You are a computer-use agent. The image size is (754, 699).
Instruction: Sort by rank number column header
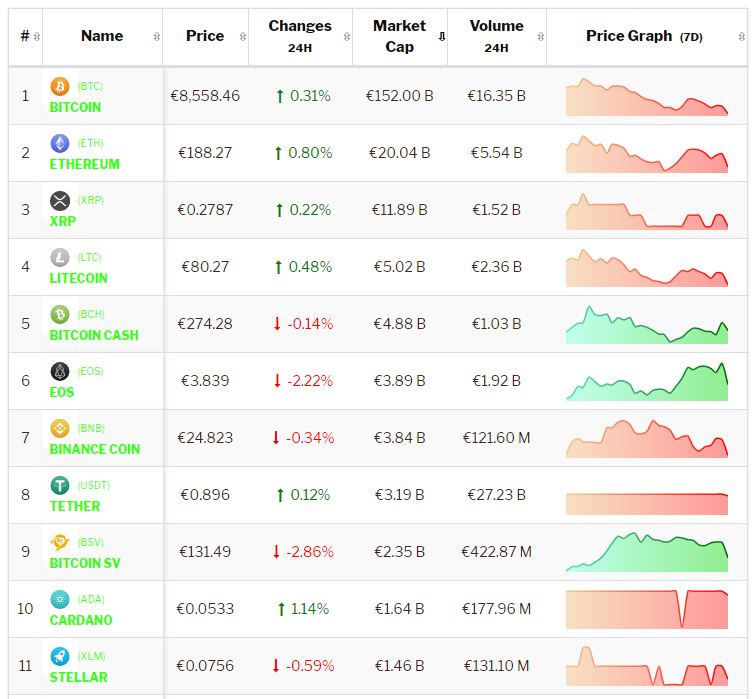click(25, 36)
